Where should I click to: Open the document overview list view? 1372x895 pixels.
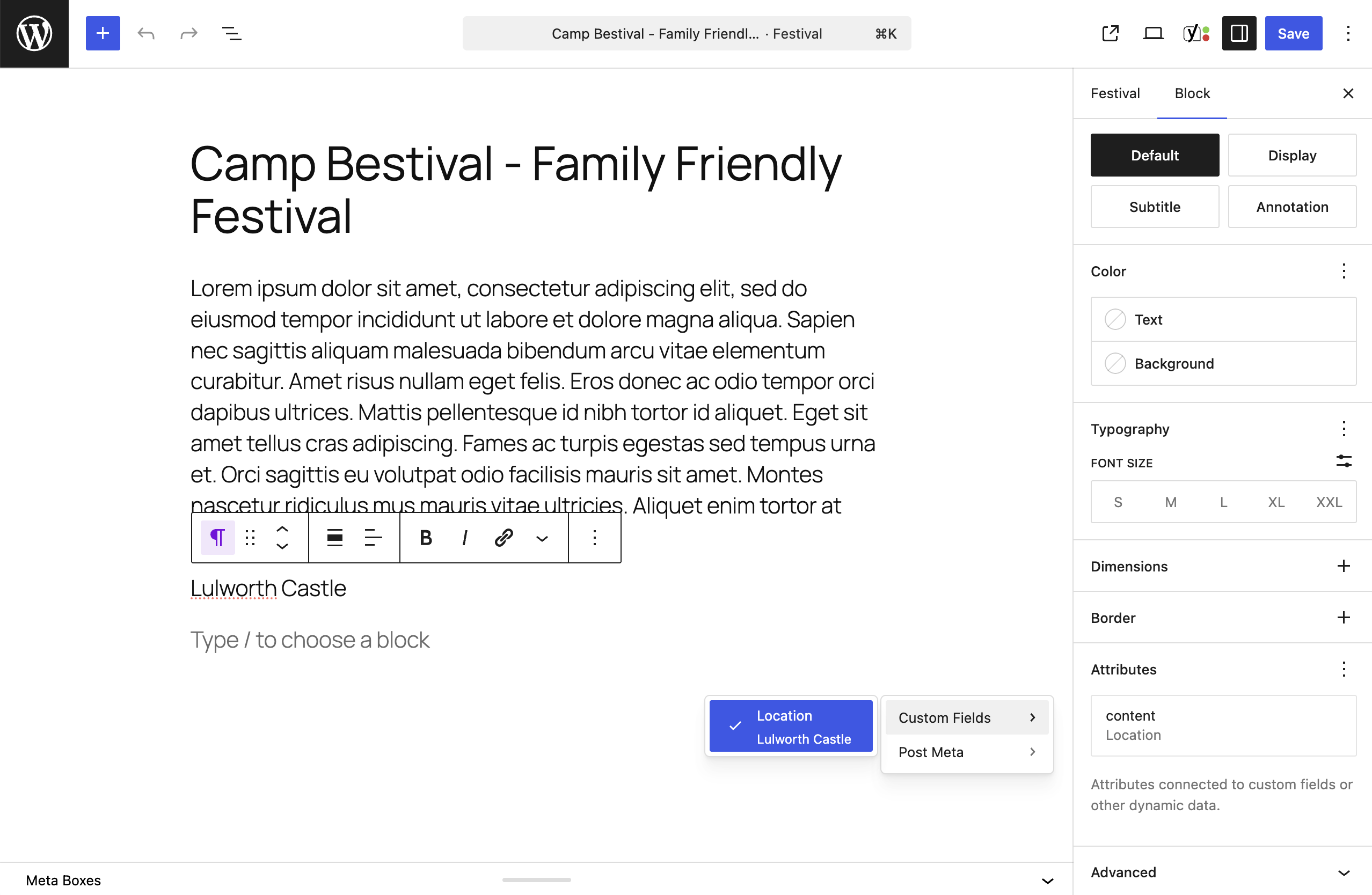click(x=232, y=33)
